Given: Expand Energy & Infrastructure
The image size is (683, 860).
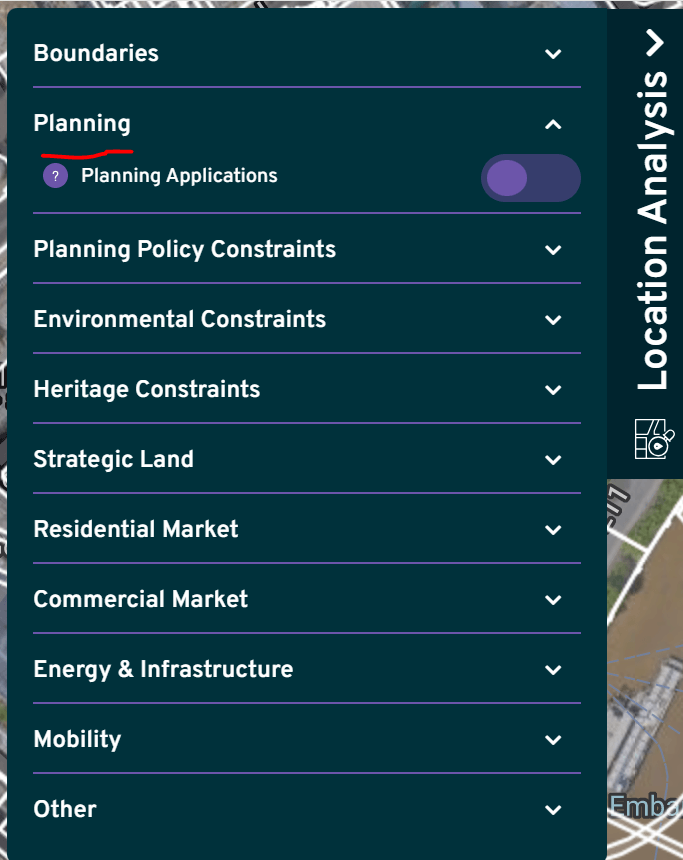Looking at the screenshot, I should pos(553,670).
